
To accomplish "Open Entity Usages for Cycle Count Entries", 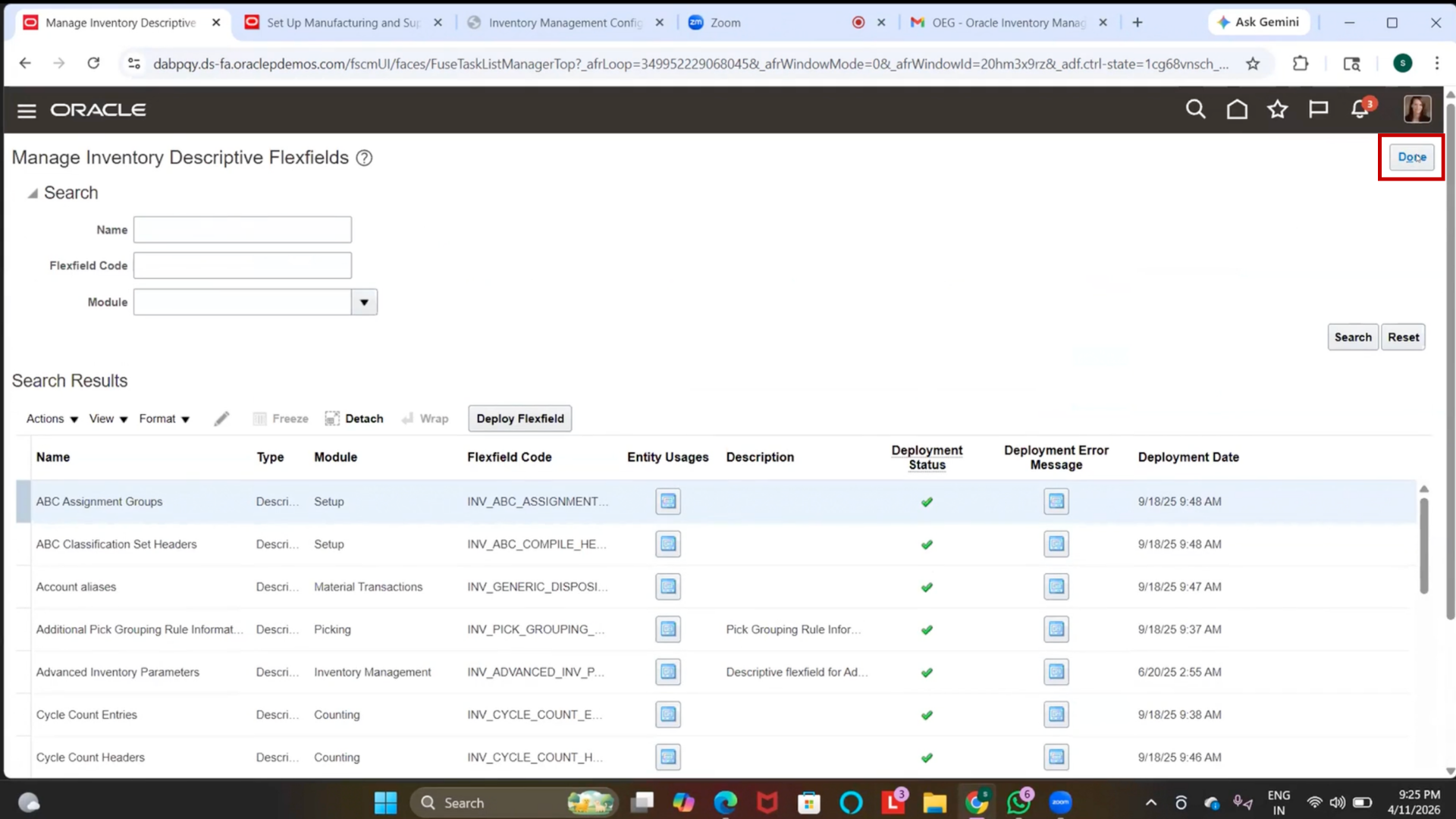I will [x=668, y=714].
